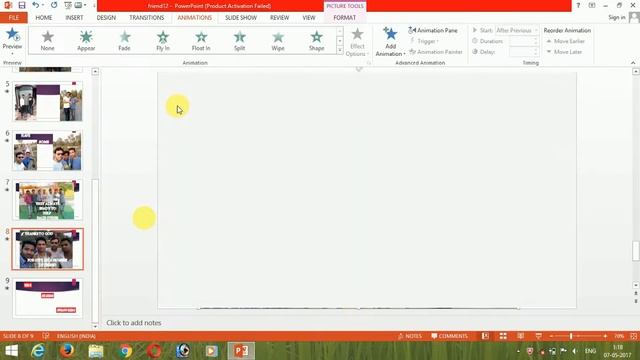Switch to the TRANSITIONS tab
Viewport: 640px width, 360px height.
147,18
